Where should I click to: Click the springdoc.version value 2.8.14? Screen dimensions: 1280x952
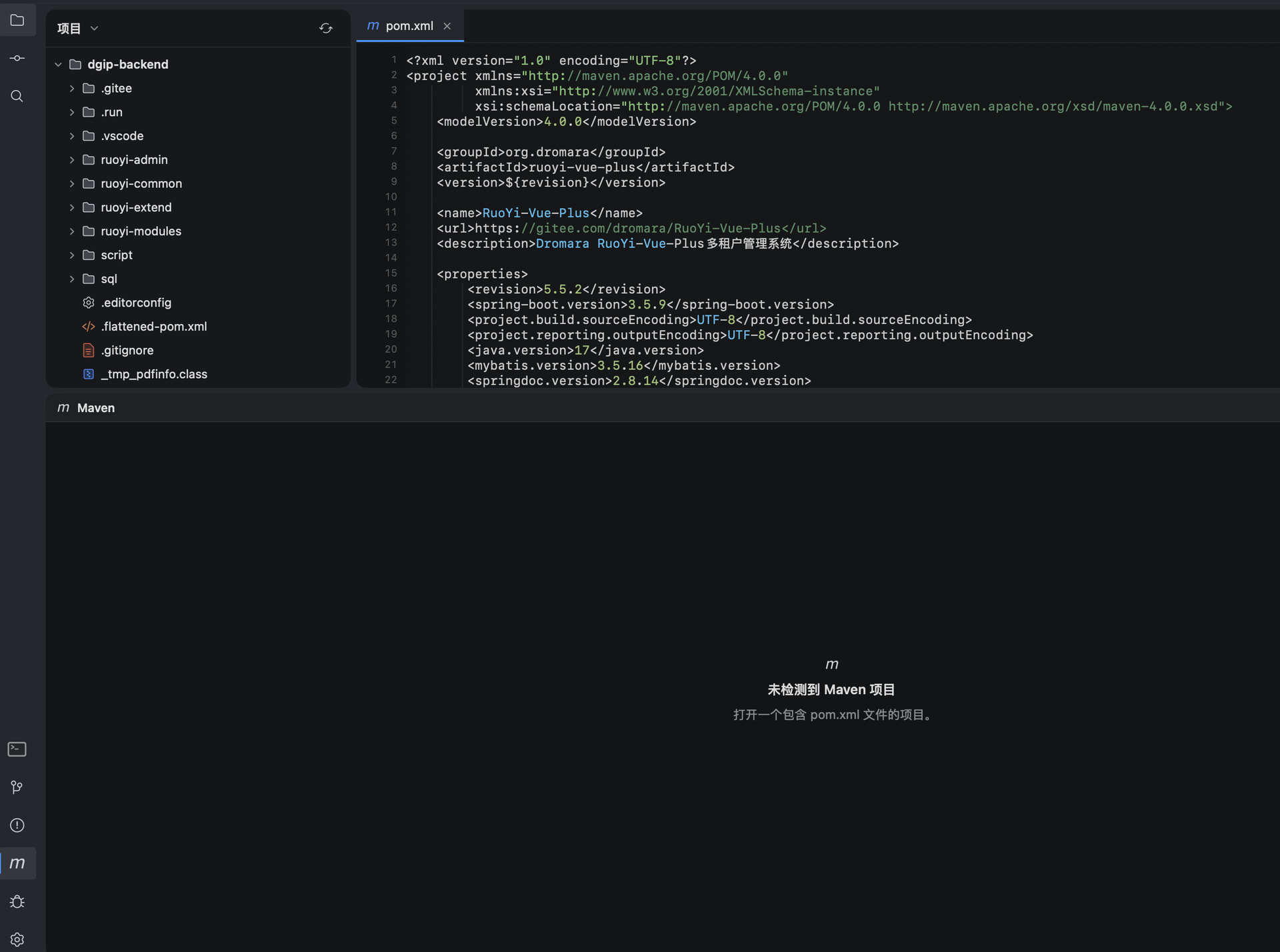point(635,381)
